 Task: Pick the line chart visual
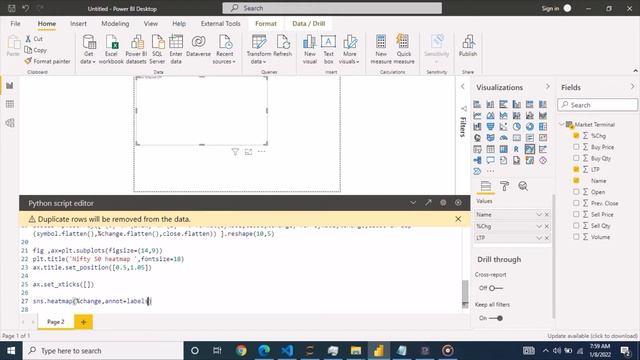point(477,116)
